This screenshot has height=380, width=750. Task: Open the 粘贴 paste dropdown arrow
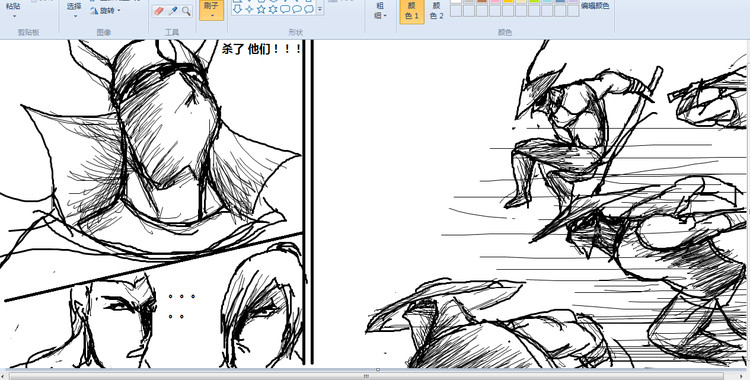(x=14, y=16)
